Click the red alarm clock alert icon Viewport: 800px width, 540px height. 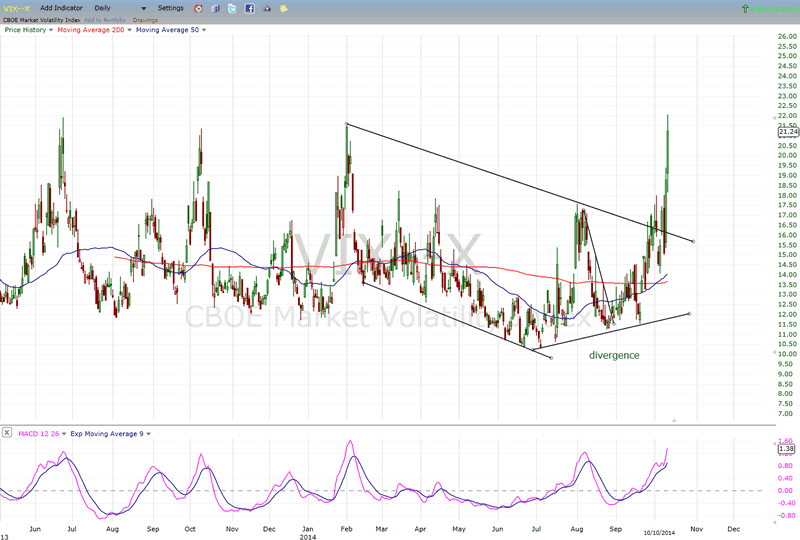click(x=198, y=8)
